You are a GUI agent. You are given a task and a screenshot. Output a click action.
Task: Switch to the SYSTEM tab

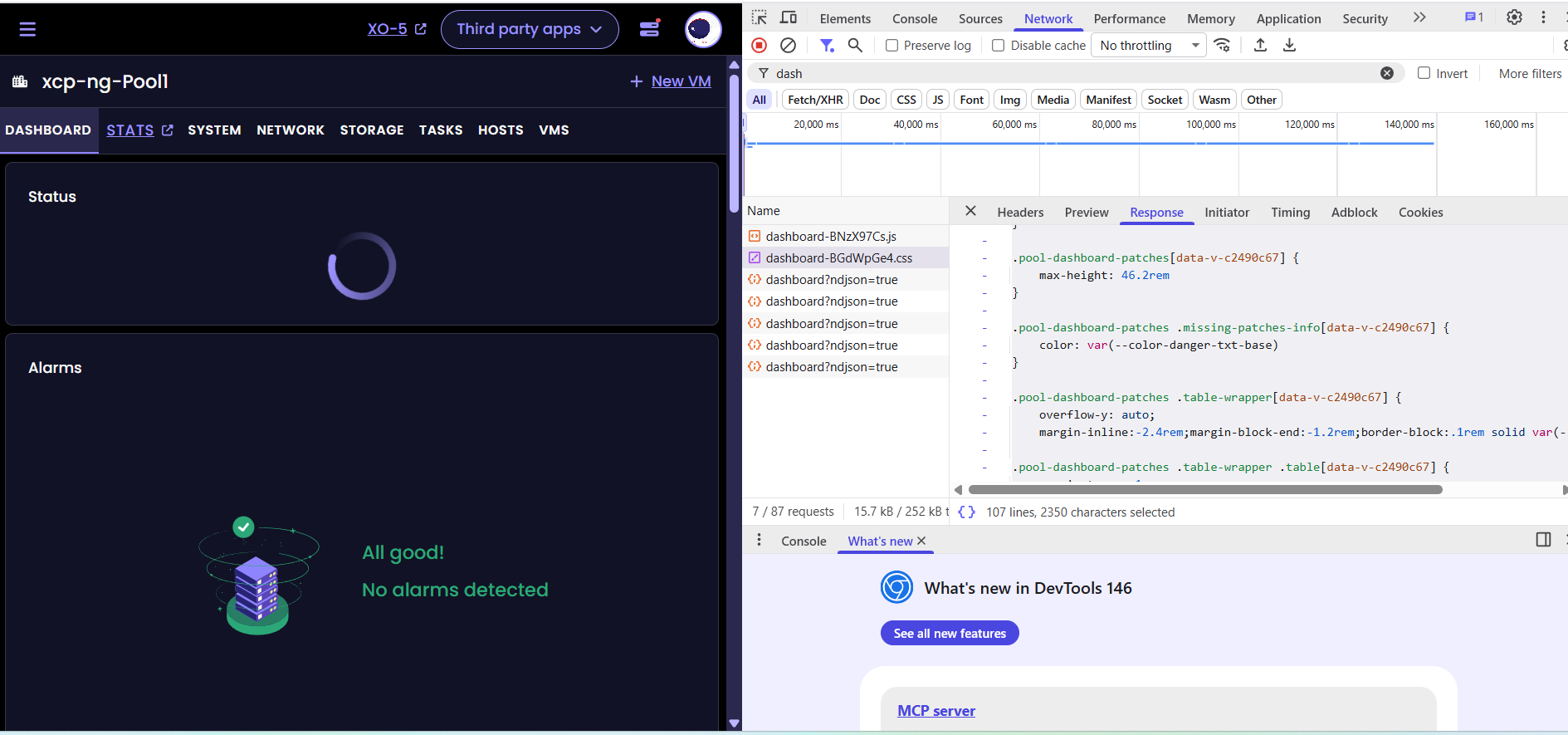pos(214,130)
